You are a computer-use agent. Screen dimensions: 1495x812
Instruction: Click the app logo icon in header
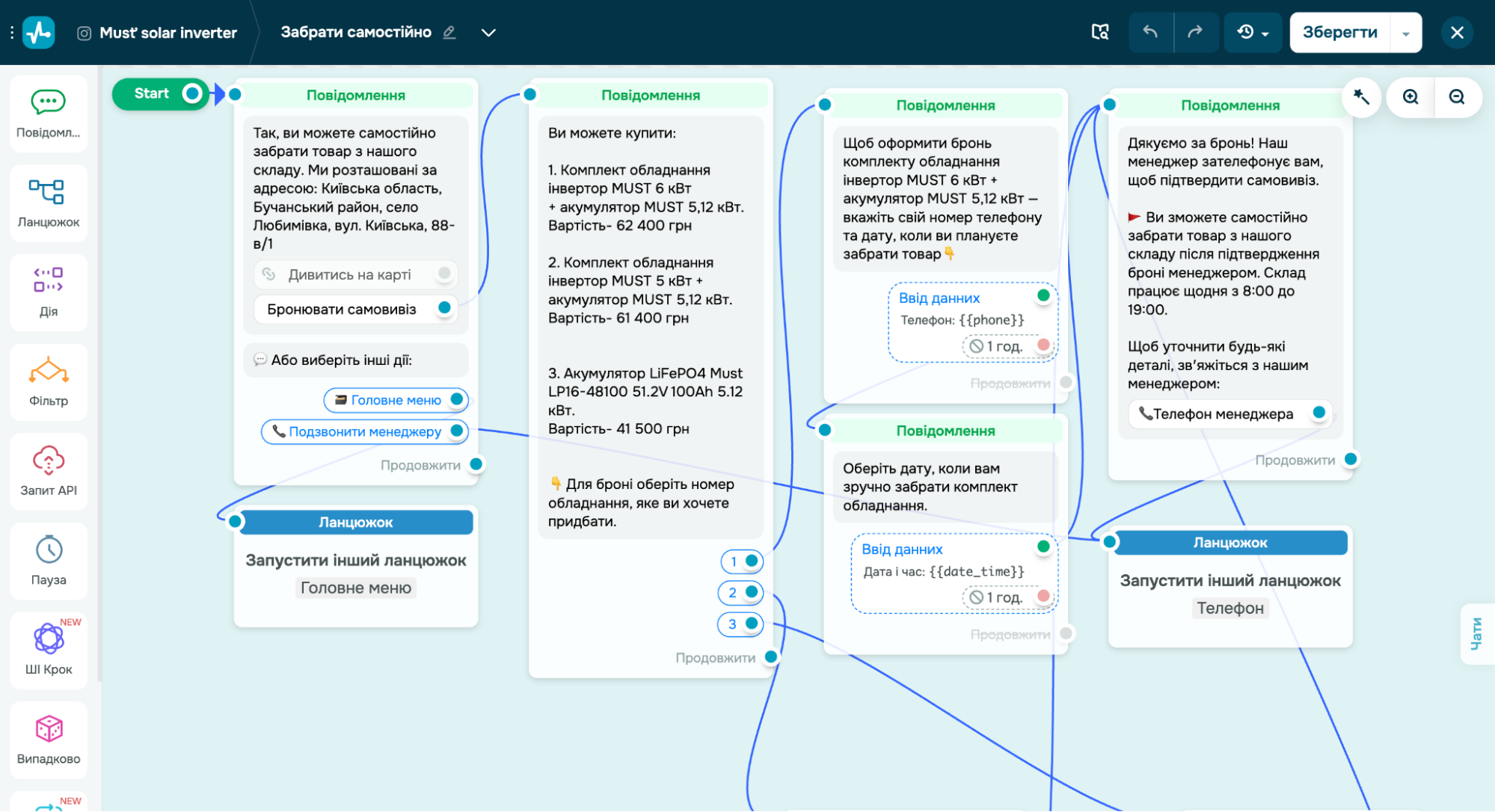tap(39, 32)
